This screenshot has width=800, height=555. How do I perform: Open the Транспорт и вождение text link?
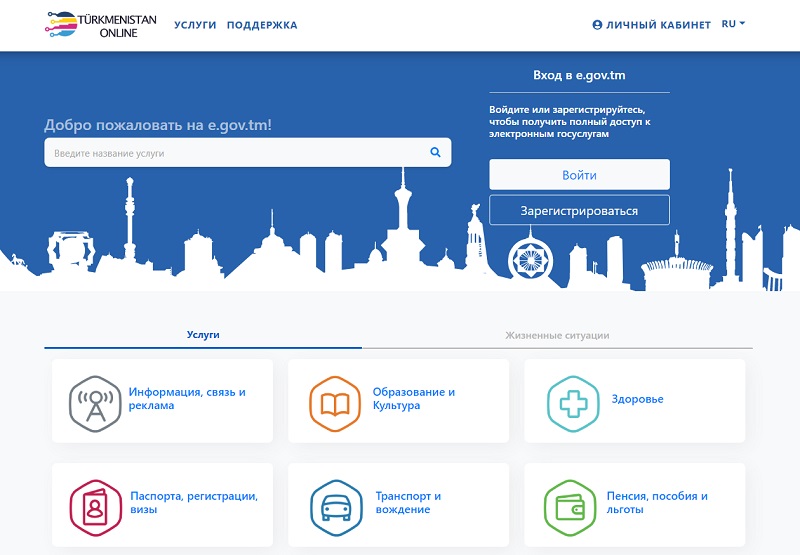(x=407, y=503)
